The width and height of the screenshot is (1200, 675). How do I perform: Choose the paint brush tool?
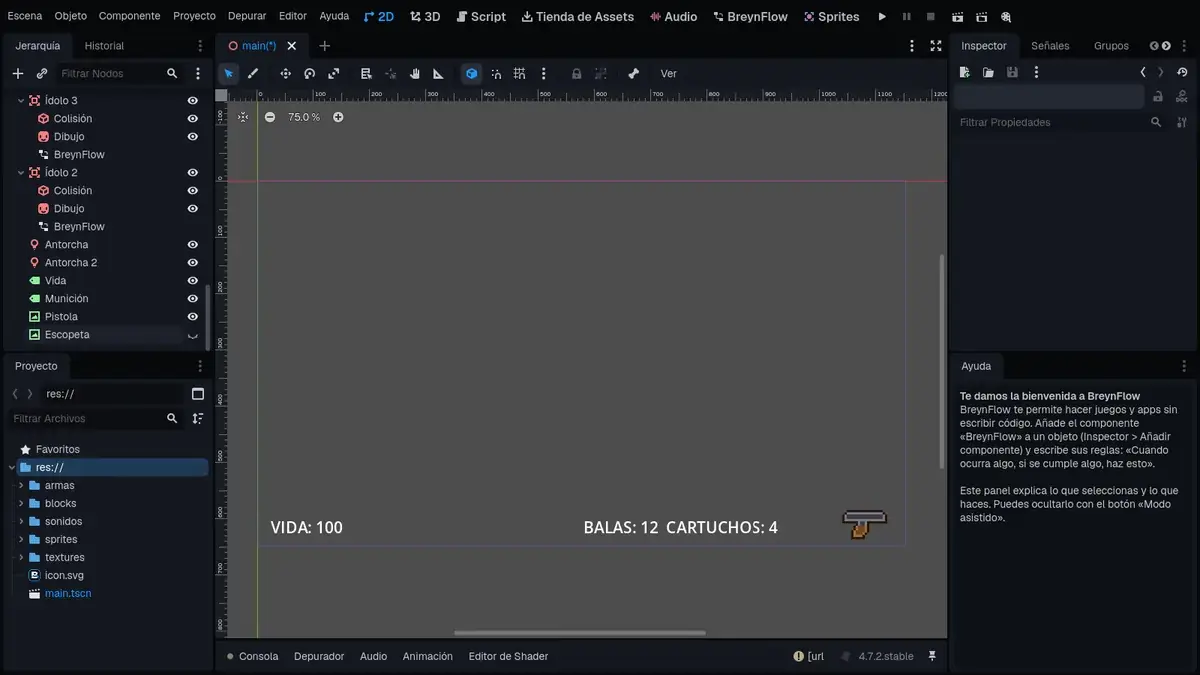click(x=253, y=73)
